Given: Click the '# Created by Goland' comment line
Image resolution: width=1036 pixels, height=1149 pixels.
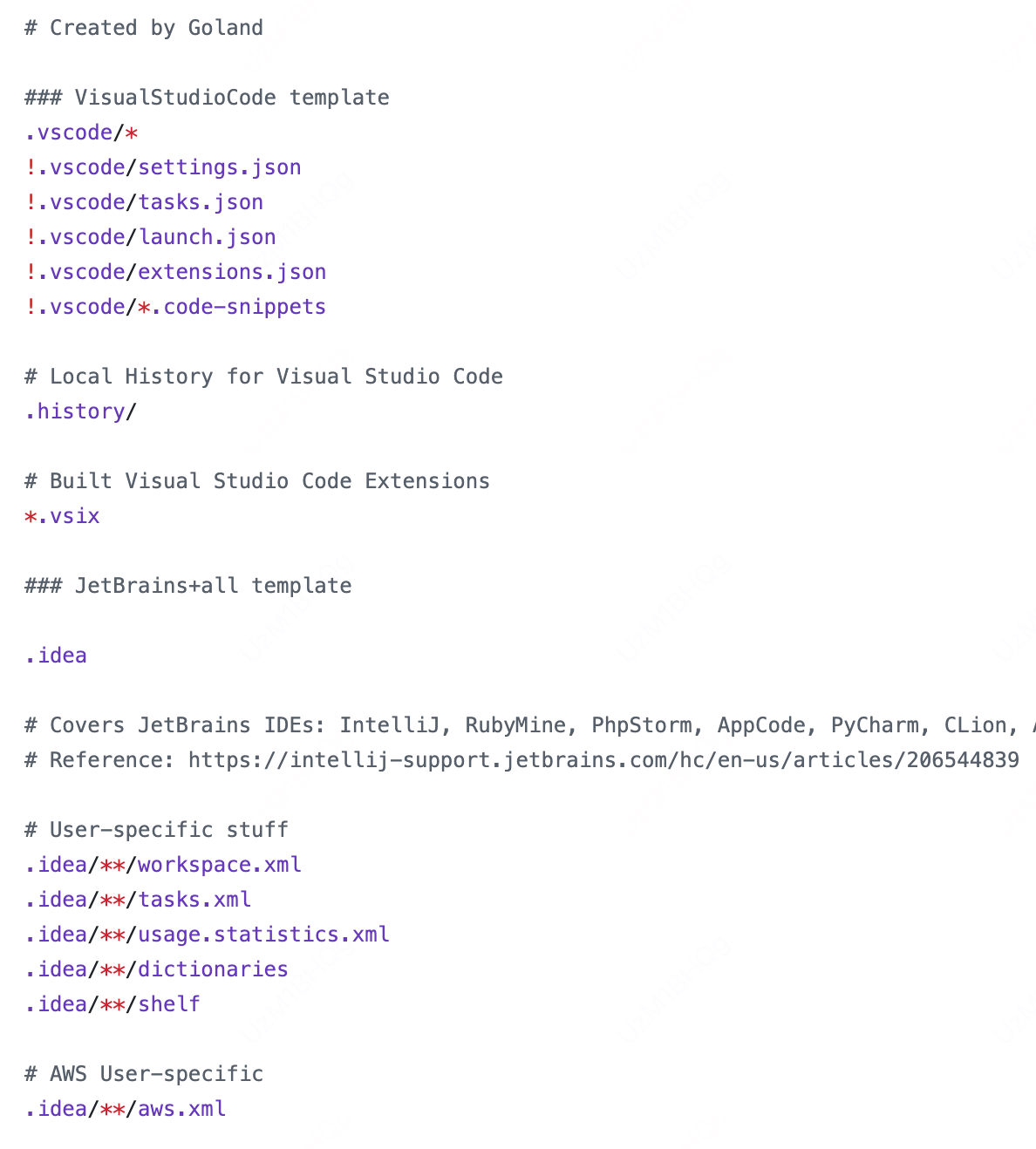Looking at the screenshot, I should 144,28.
